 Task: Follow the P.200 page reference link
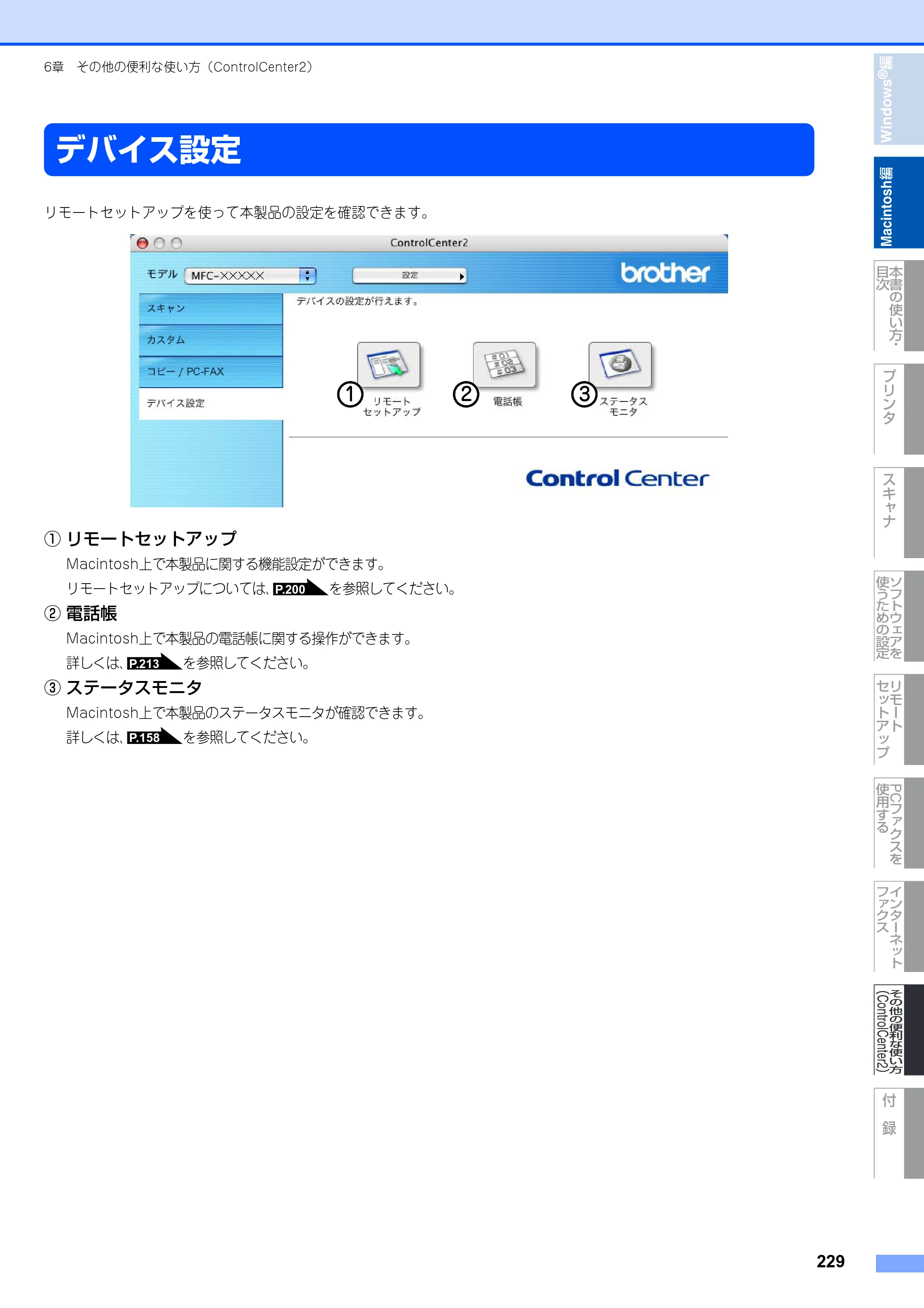(300, 589)
